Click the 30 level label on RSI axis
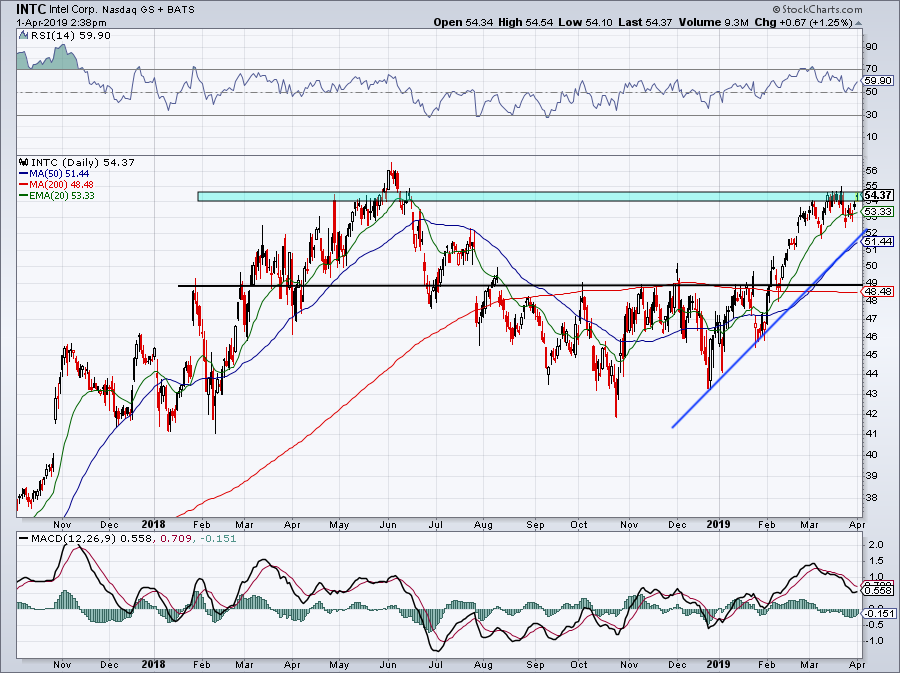Image resolution: width=900 pixels, height=673 pixels. (x=871, y=115)
